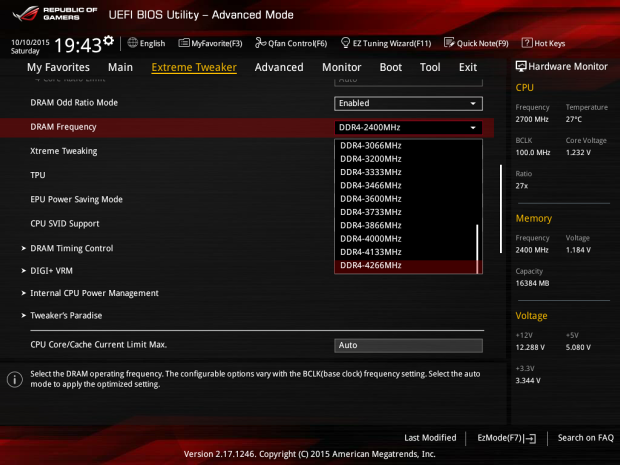The height and width of the screenshot is (465, 620).
Task: Select the Xtreme Tweaking row
Action: point(64,151)
